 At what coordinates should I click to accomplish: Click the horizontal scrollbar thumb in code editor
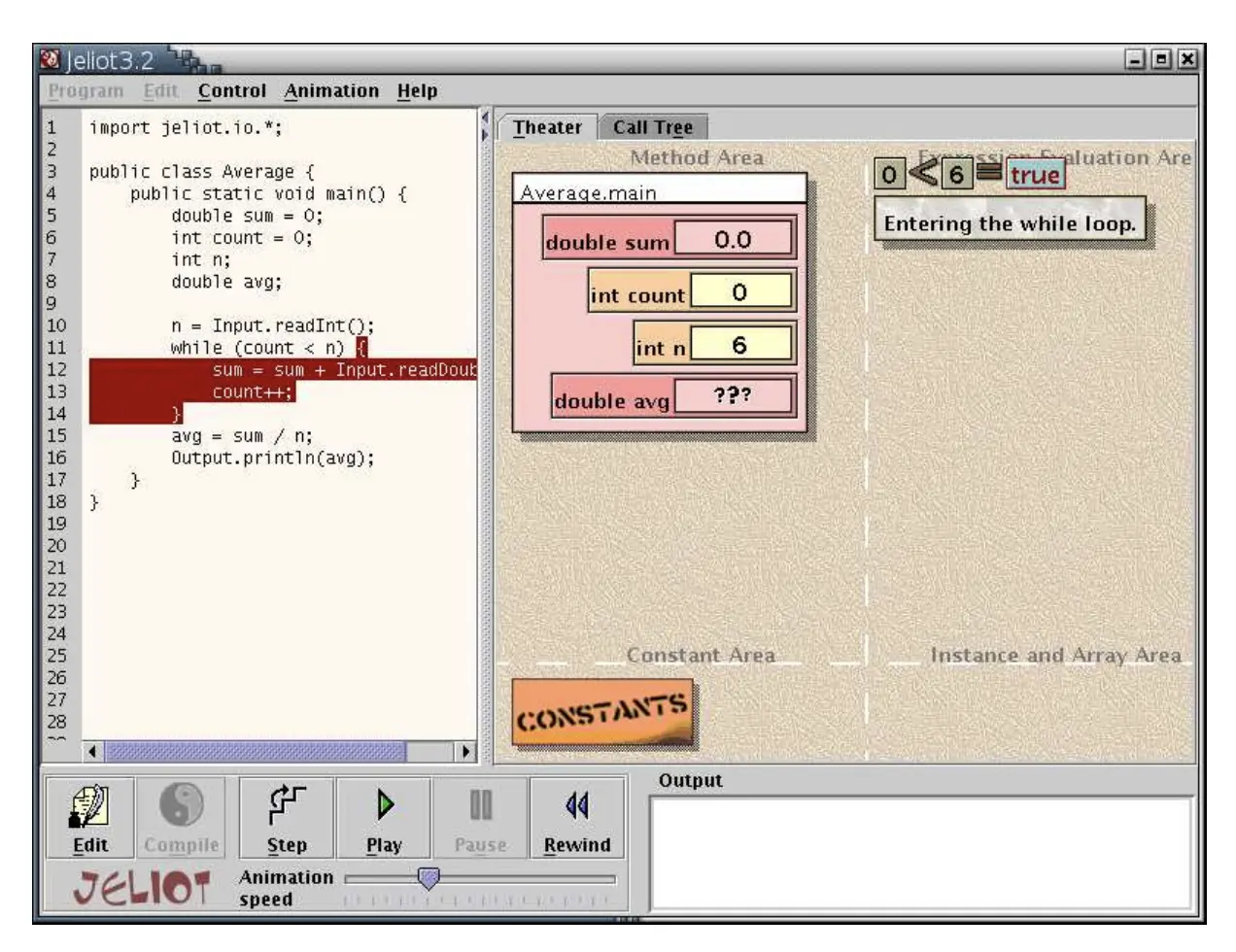(x=256, y=752)
